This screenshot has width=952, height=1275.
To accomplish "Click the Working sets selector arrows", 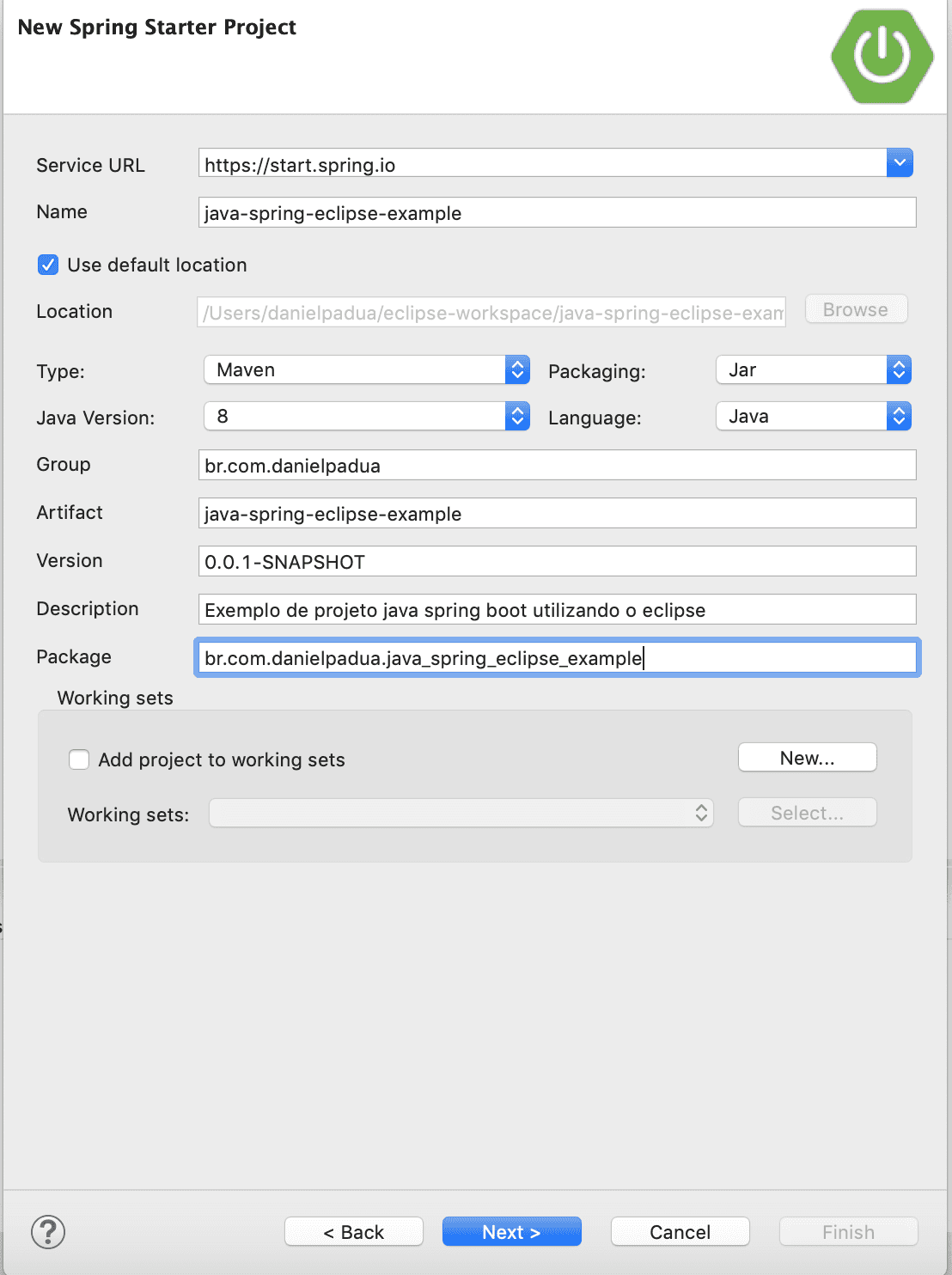I will 702,813.
